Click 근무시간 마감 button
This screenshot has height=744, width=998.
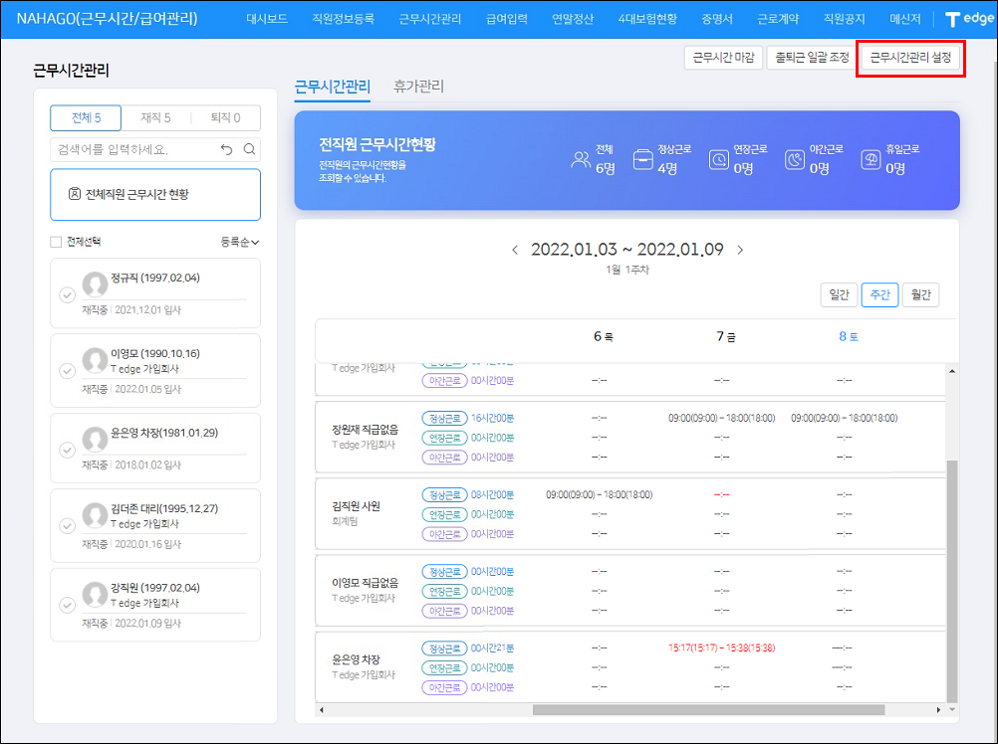pyautogui.click(x=723, y=57)
